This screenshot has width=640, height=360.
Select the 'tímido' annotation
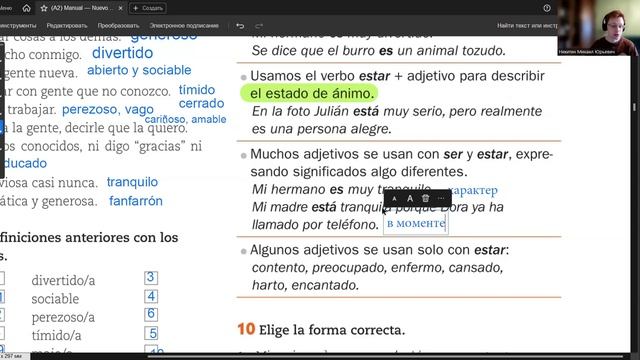click(x=197, y=90)
